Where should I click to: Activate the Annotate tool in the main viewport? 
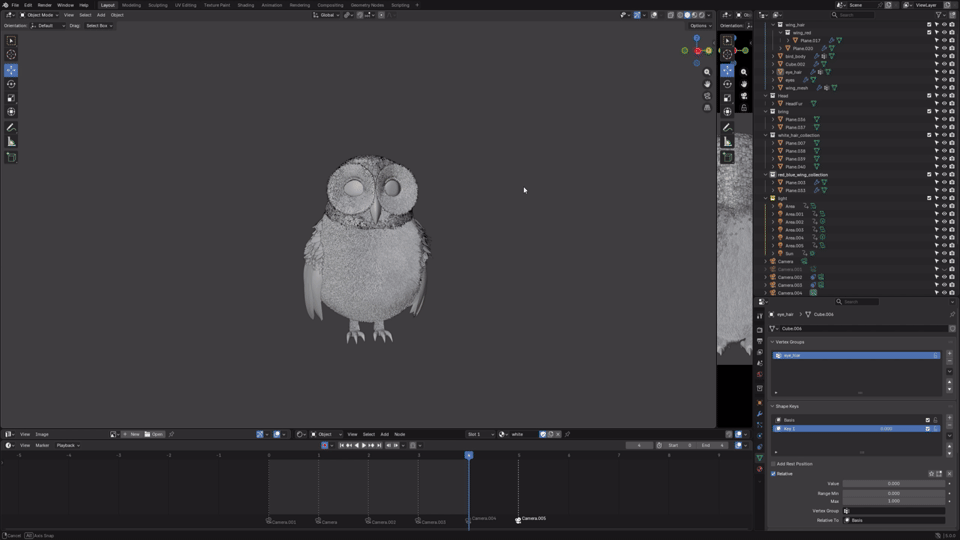click(11, 127)
